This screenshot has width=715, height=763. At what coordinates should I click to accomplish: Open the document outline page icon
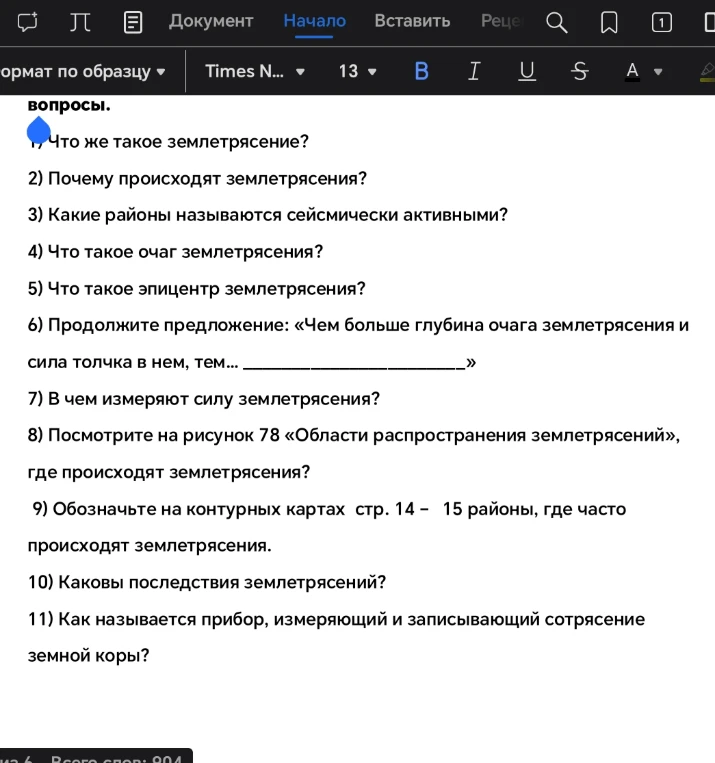click(x=133, y=22)
